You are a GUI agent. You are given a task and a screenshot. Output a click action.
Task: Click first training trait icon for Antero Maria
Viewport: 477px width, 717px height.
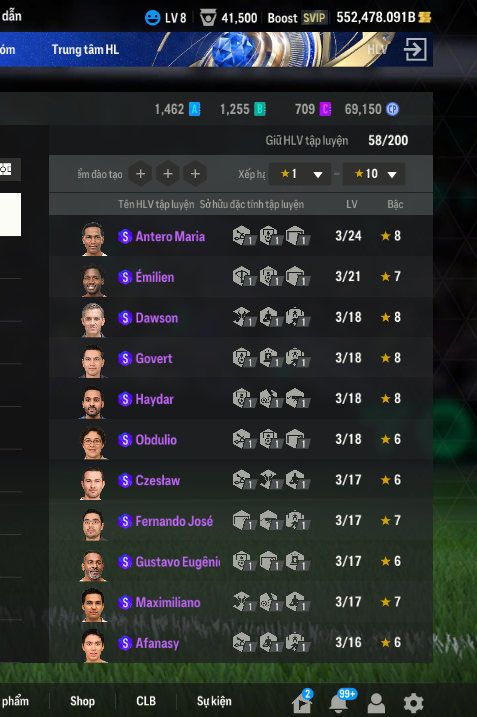(243, 236)
